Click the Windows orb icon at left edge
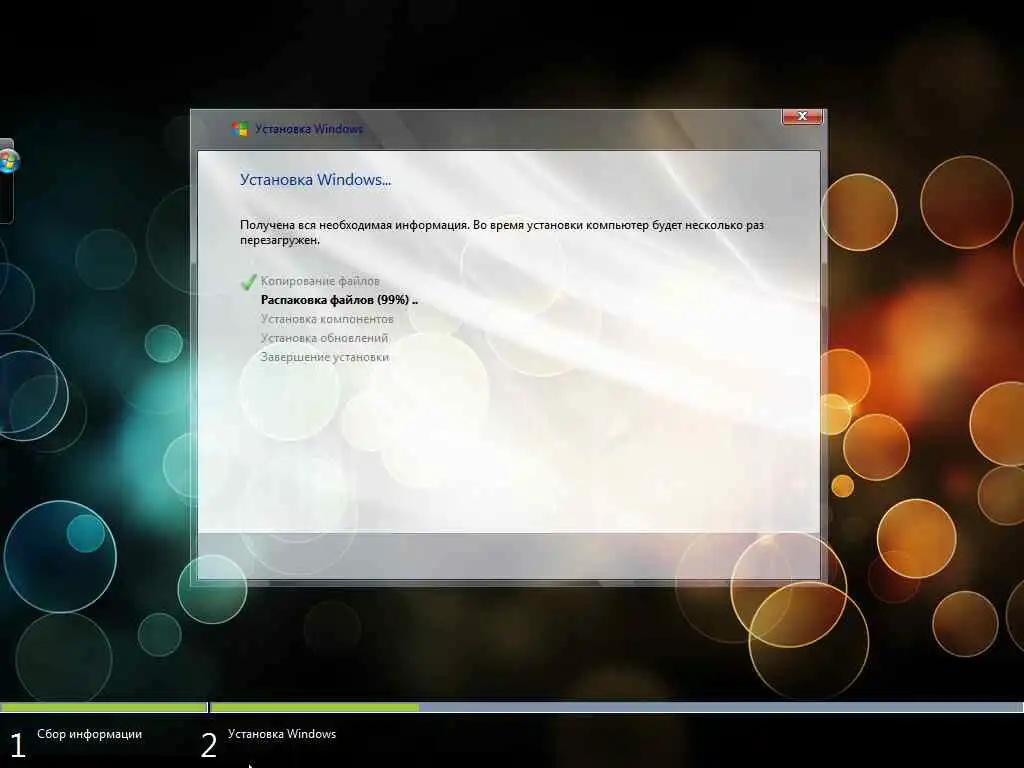Image resolution: width=1024 pixels, height=768 pixels. pos(8,161)
